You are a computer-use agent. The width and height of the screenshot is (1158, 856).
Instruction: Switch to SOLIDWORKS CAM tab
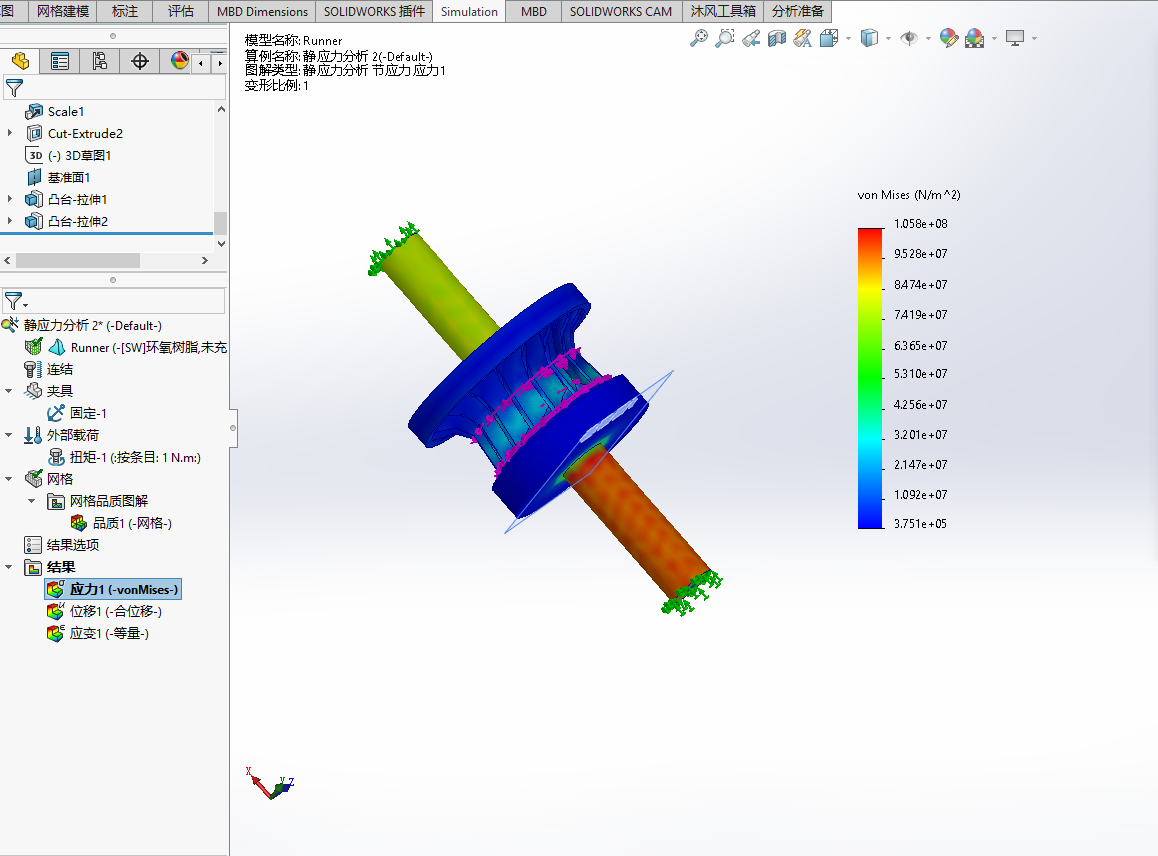[x=620, y=12]
